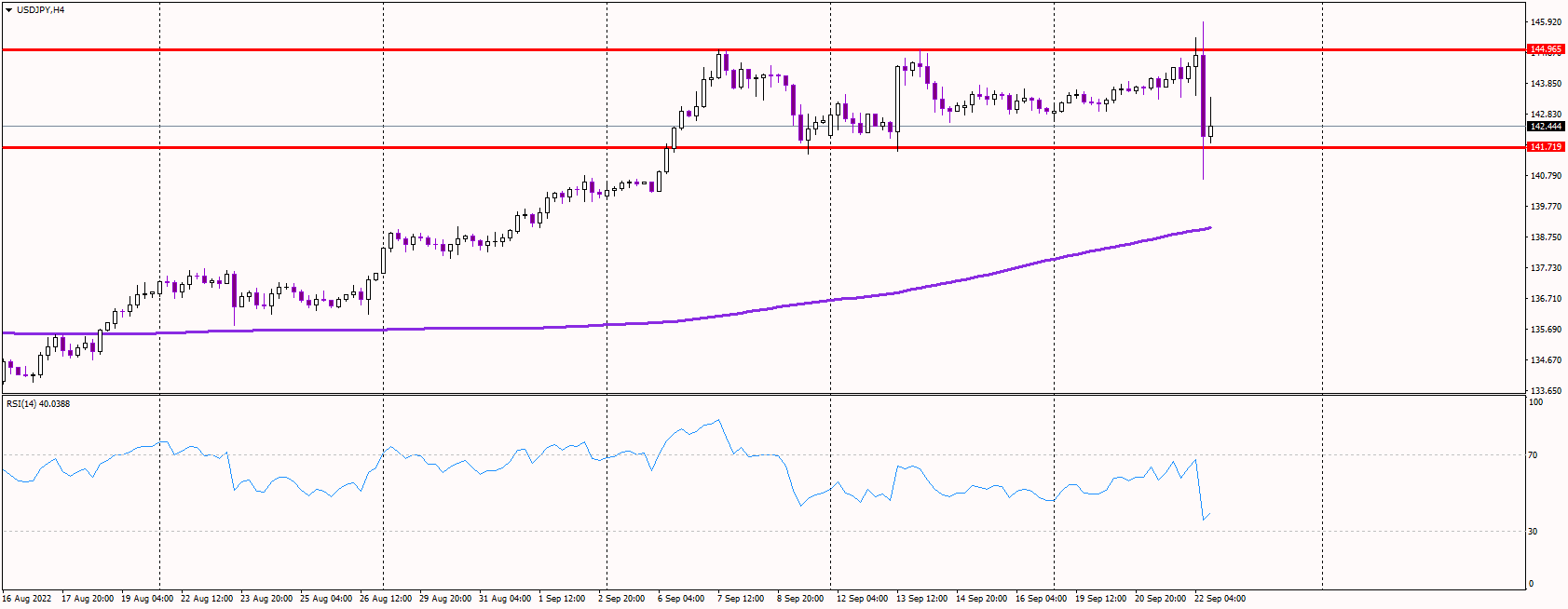Click the 133.650 price axis label

1546,391
